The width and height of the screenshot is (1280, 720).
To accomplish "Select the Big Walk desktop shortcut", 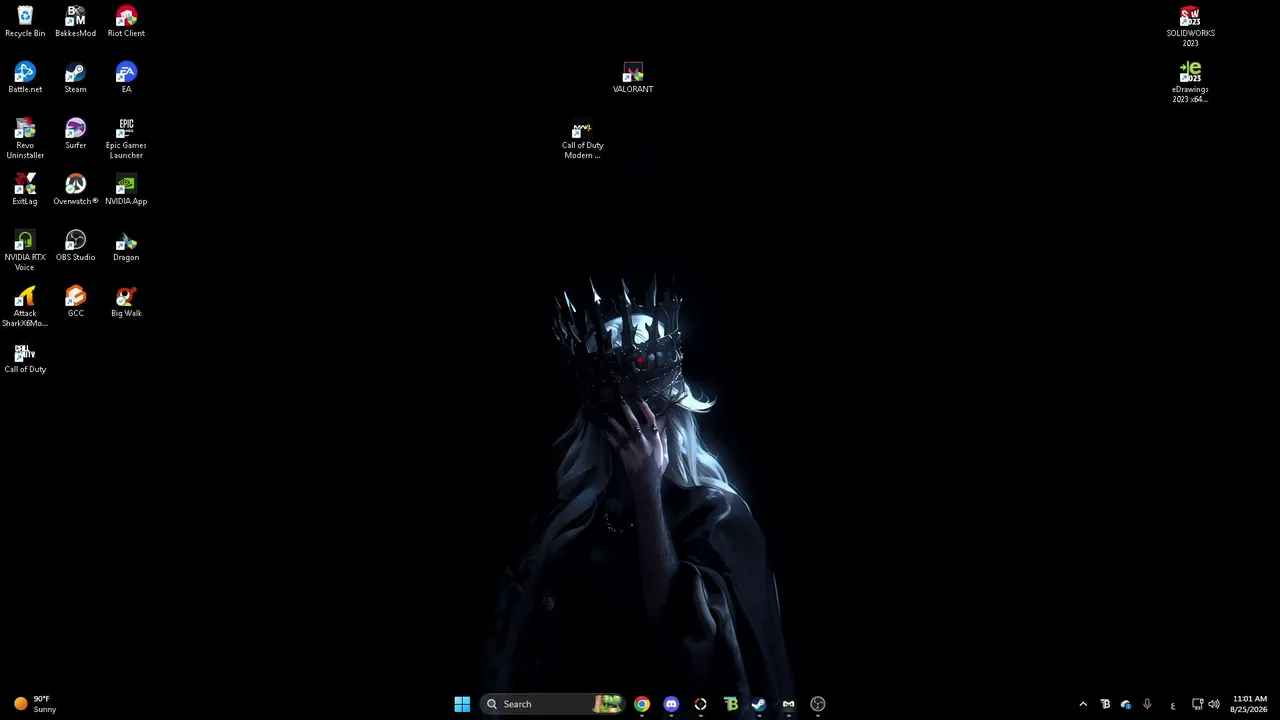I will (126, 302).
